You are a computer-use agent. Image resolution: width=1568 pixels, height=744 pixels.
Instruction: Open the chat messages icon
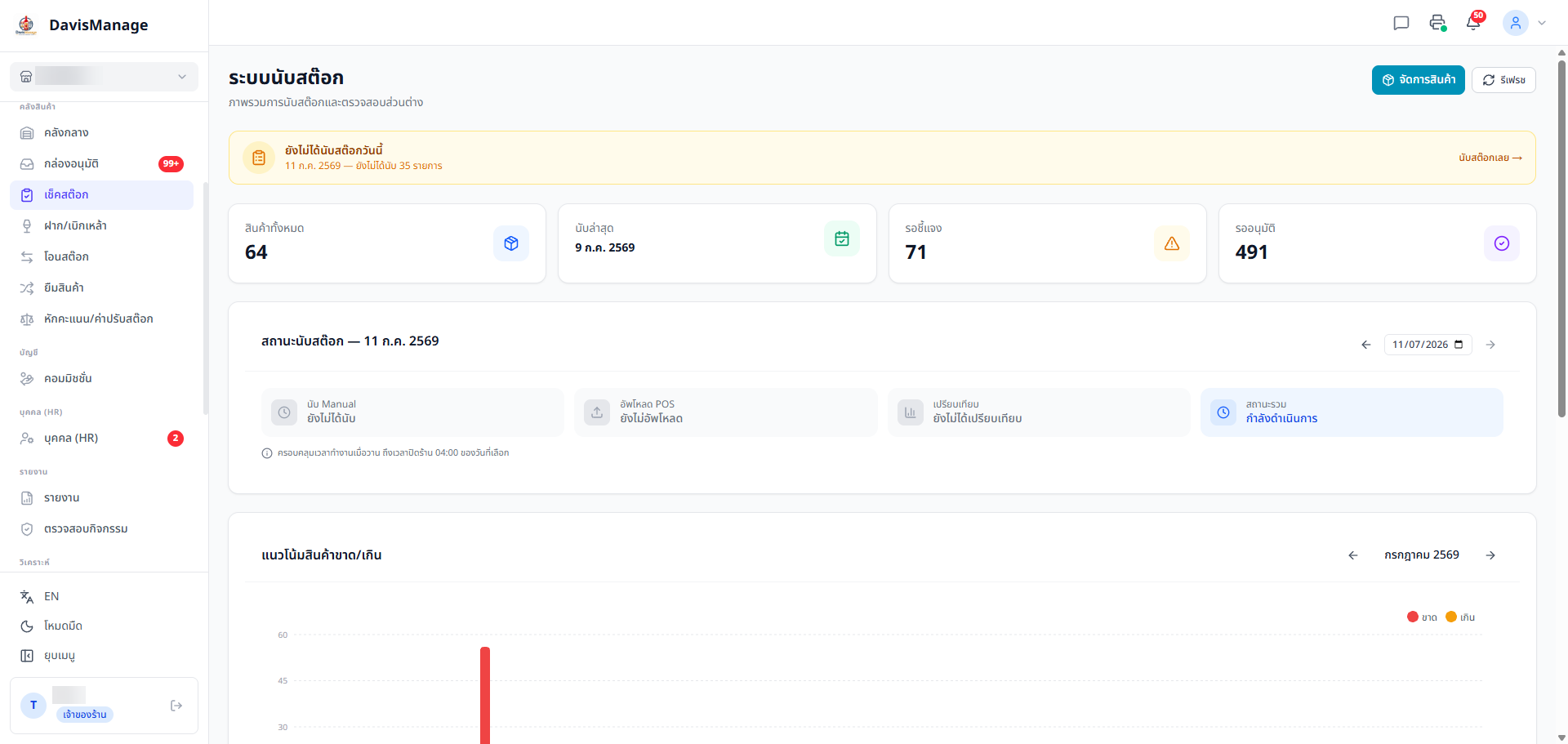(1401, 23)
